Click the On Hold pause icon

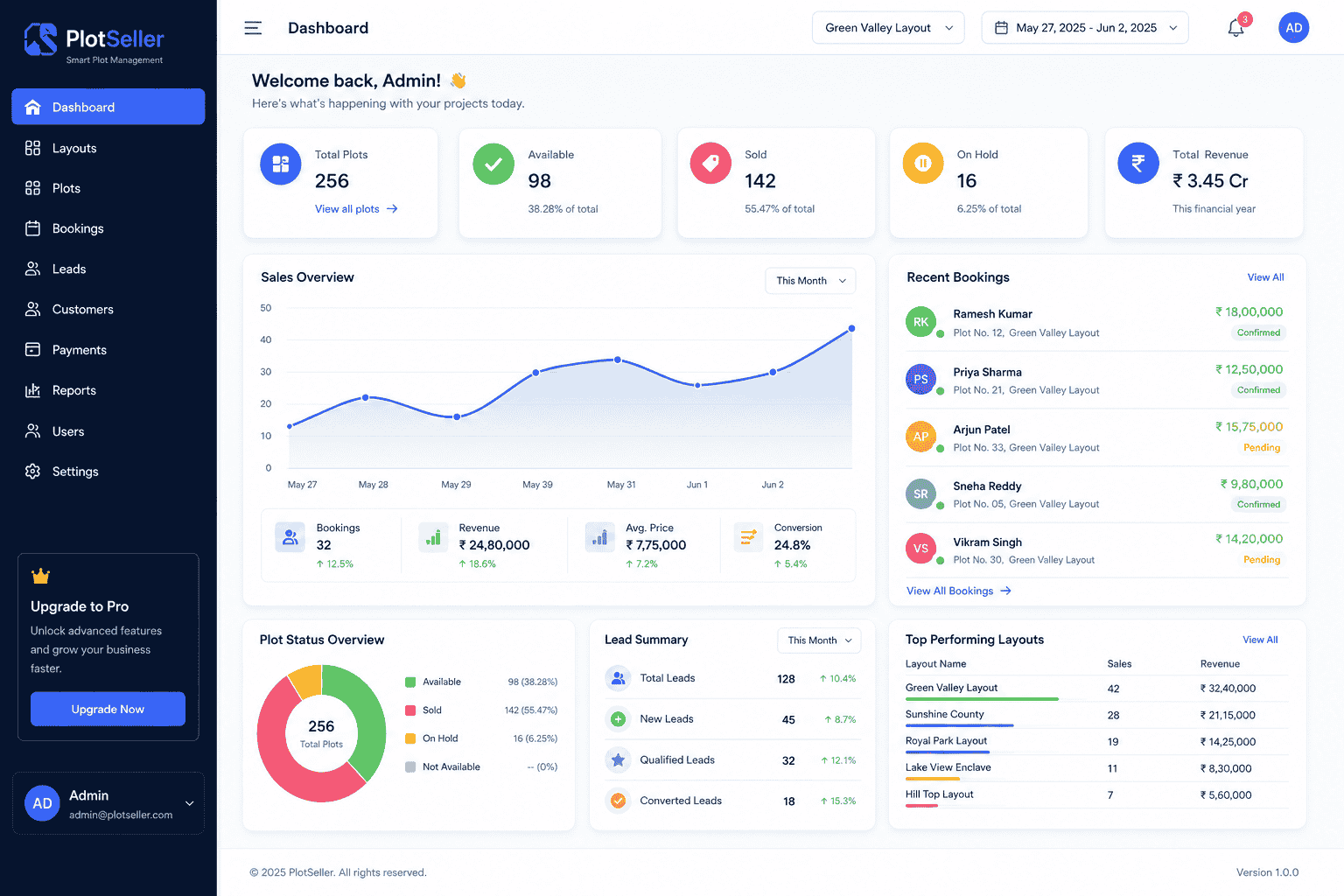923,164
